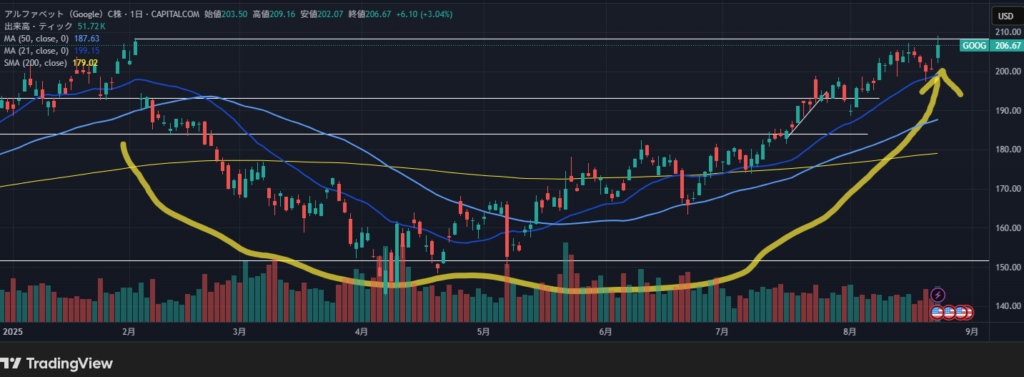The image size is (1024, 377).
Task: Click the current price label 206.67 on axis
Action: 1006,46
